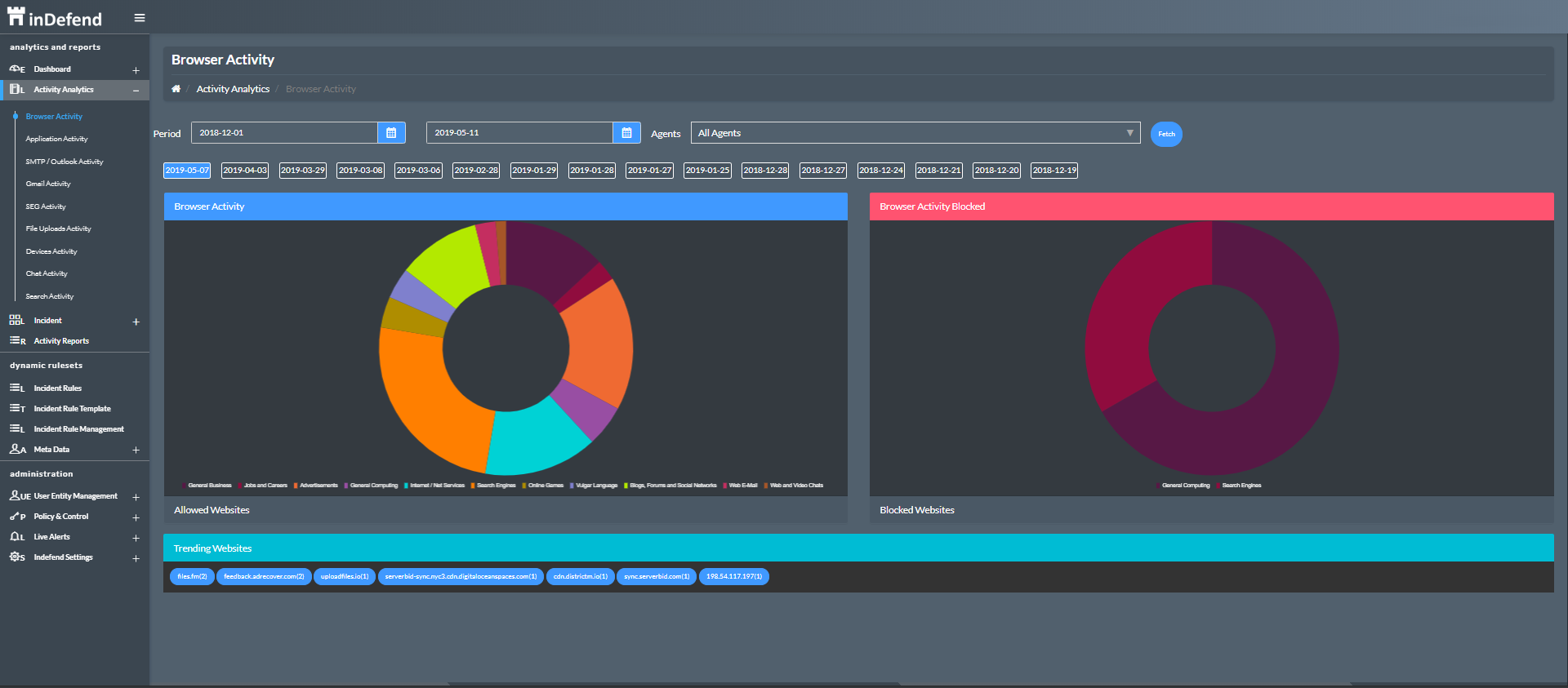Click the start period date field

click(284, 133)
